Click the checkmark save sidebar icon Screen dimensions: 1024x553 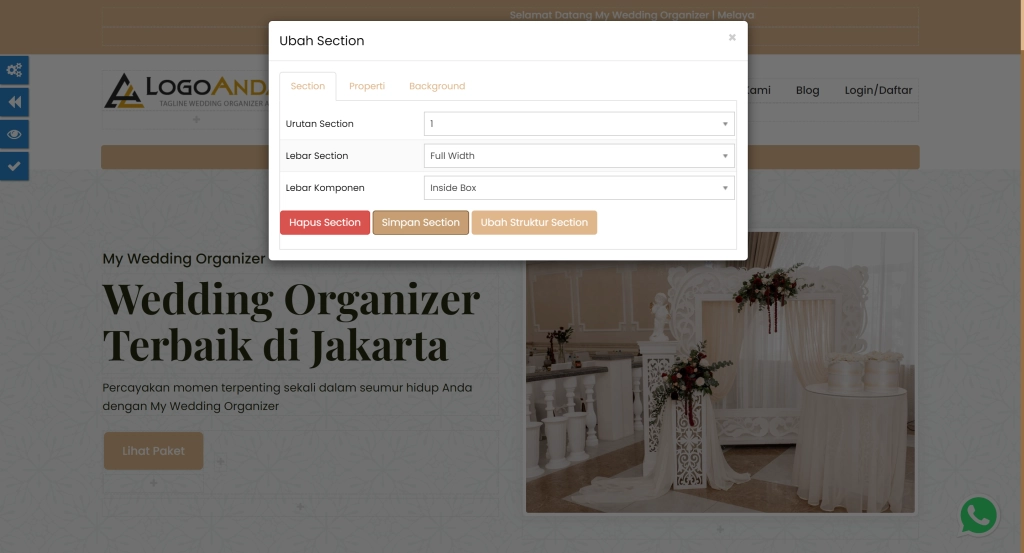(14, 166)
